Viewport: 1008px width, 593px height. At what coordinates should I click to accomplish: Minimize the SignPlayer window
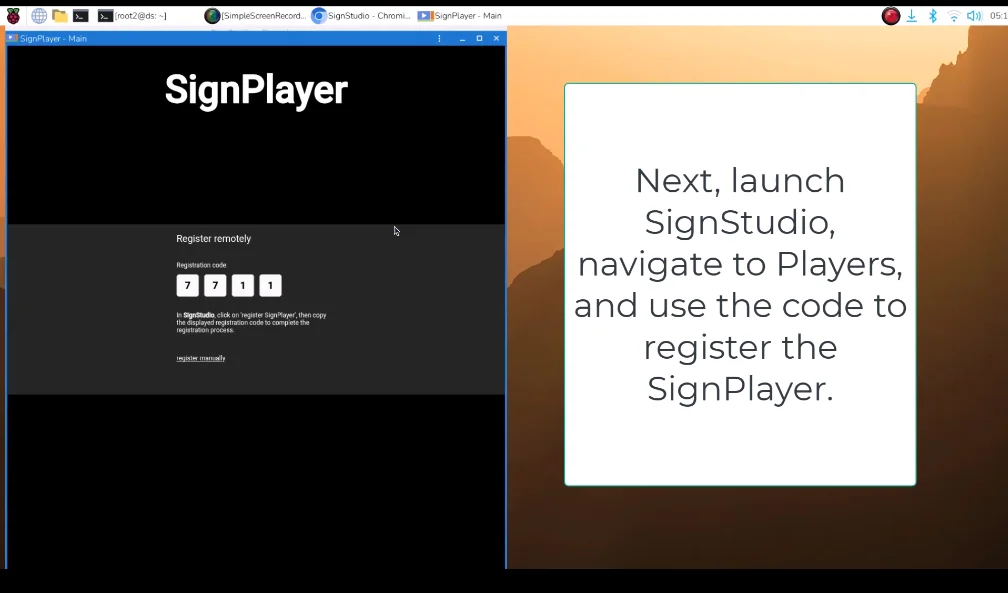(x=462, y=39)
